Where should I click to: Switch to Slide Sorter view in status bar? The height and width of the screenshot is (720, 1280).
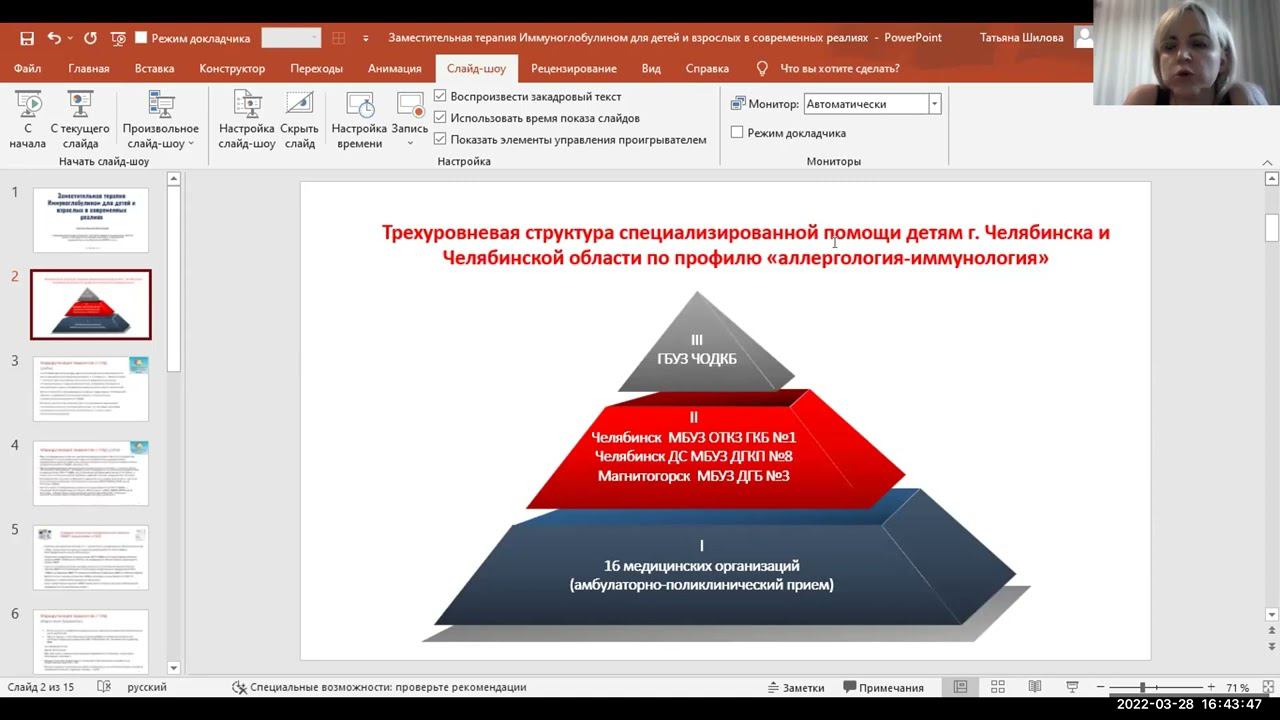997,687
